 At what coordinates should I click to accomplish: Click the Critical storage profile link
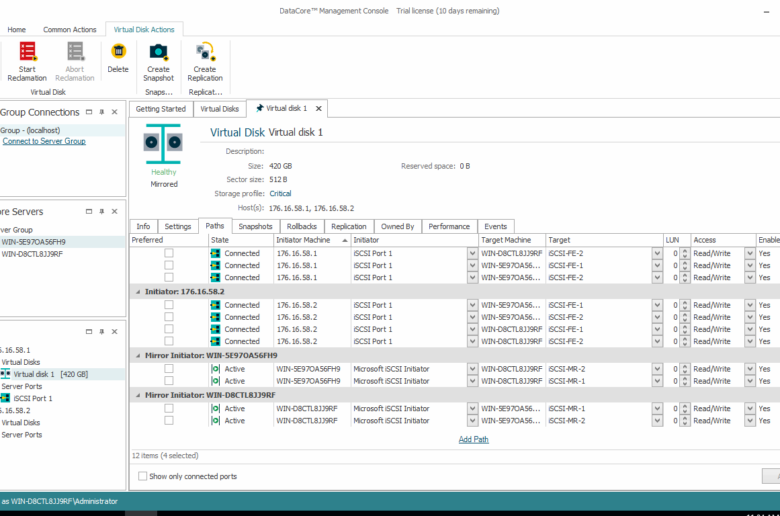click(281, 194)
